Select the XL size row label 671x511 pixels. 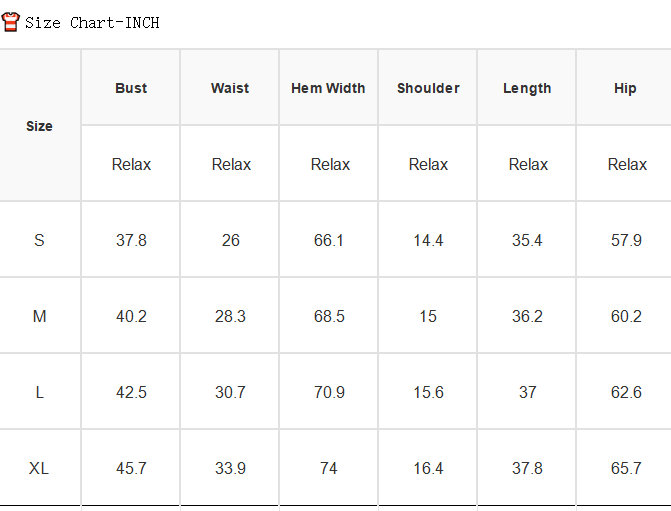click(39, 468)
